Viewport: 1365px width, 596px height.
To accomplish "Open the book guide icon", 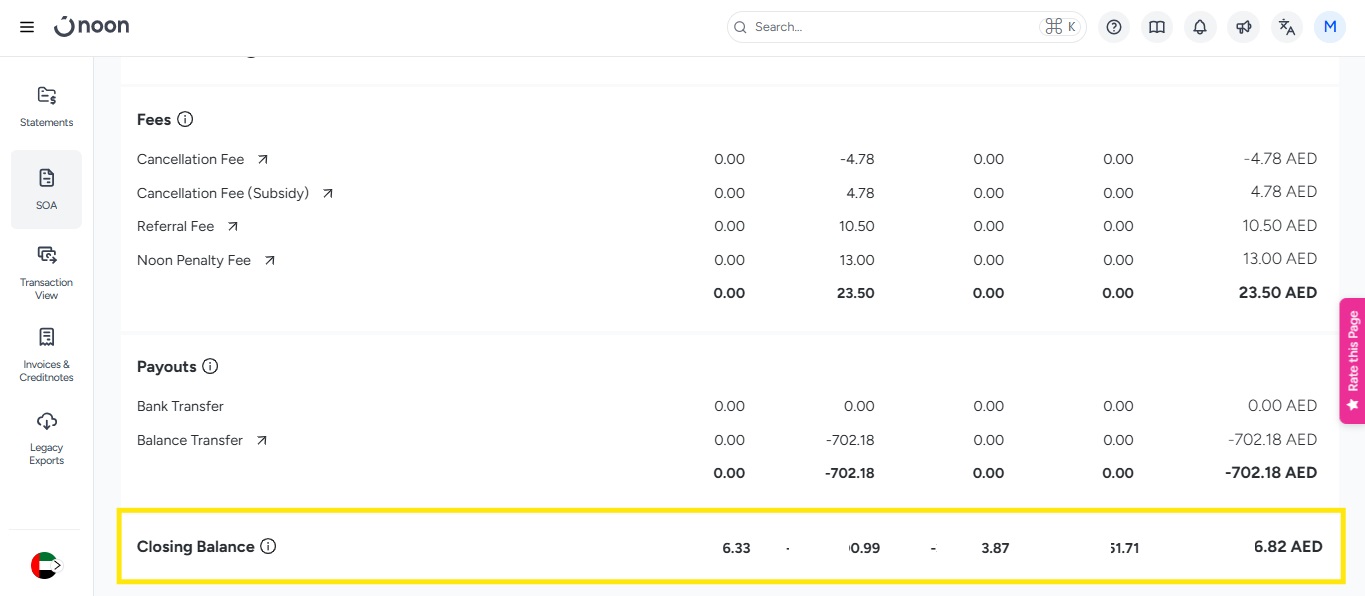I will pos(1157,27).
